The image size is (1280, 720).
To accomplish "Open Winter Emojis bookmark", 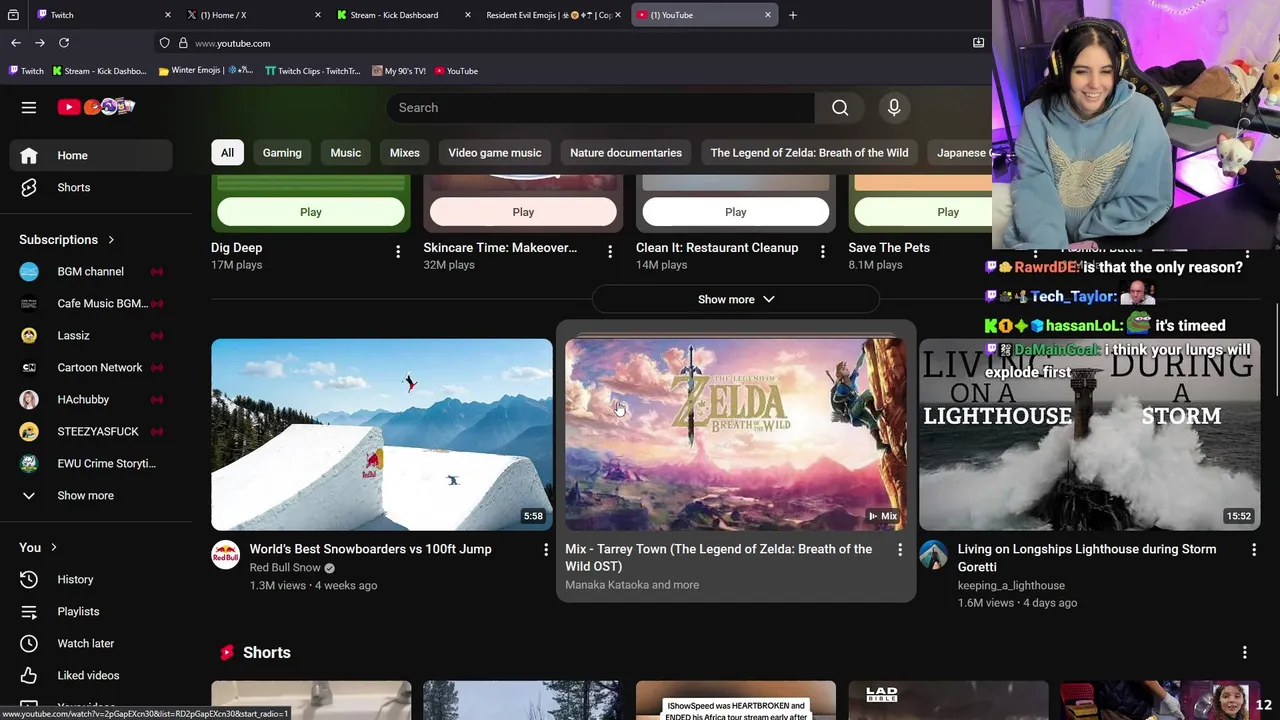I will (206, 71).
